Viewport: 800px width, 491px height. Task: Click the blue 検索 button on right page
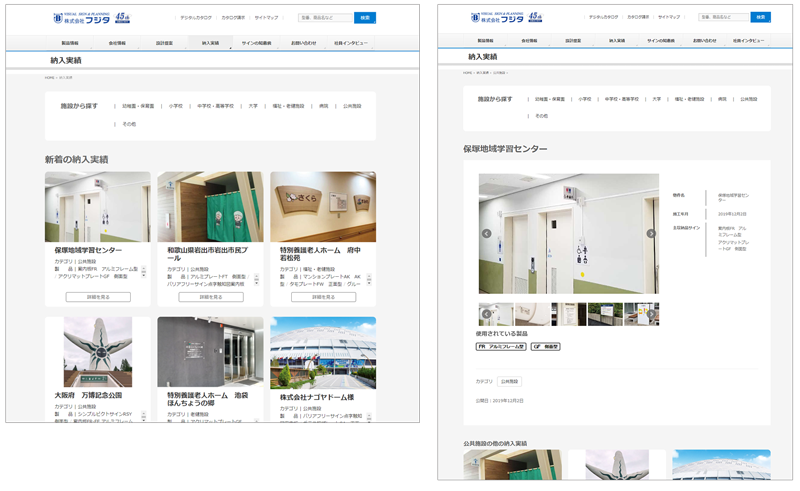(x=761, y=17)
